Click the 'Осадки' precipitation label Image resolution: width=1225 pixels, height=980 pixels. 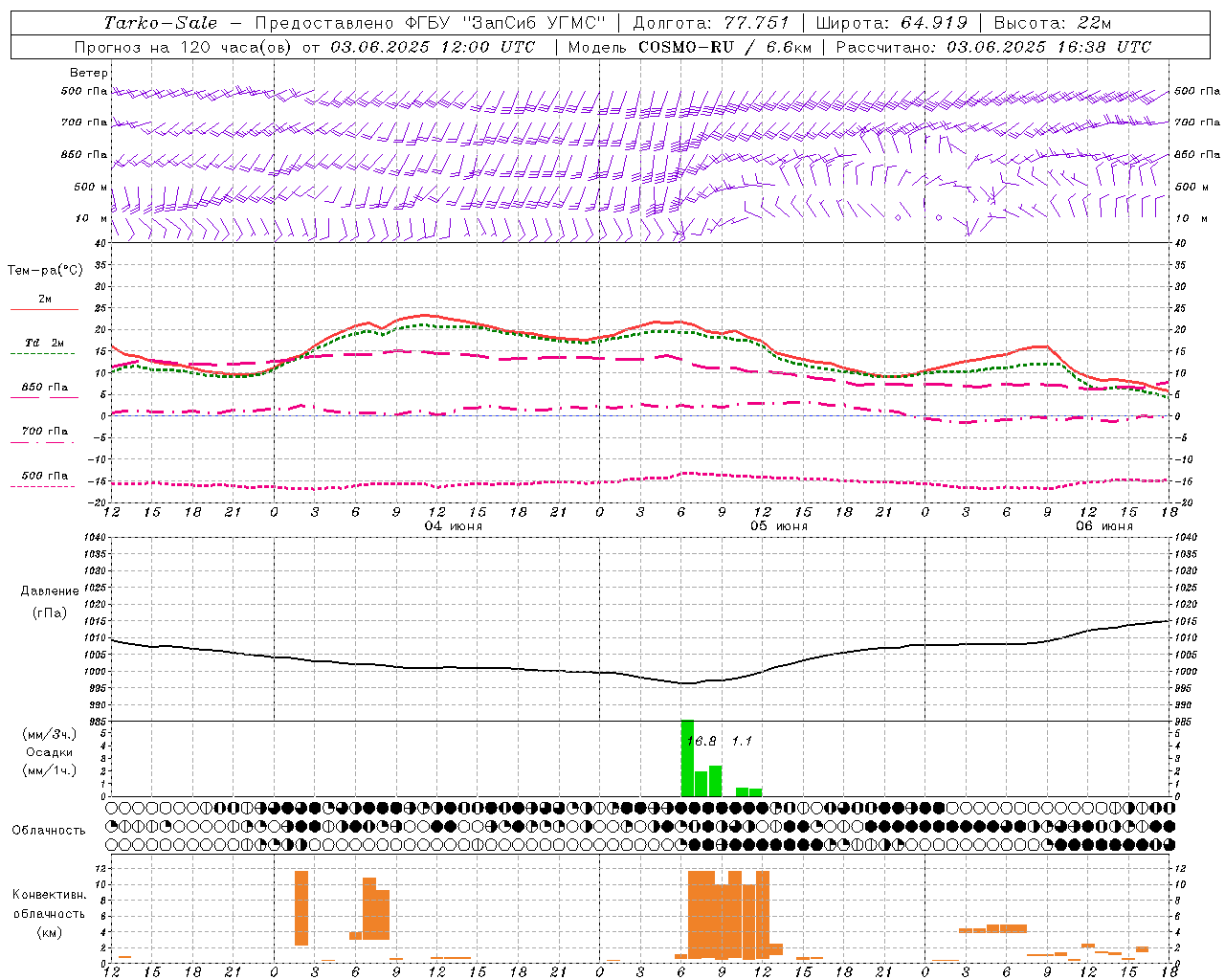click(x=49, y=752)
